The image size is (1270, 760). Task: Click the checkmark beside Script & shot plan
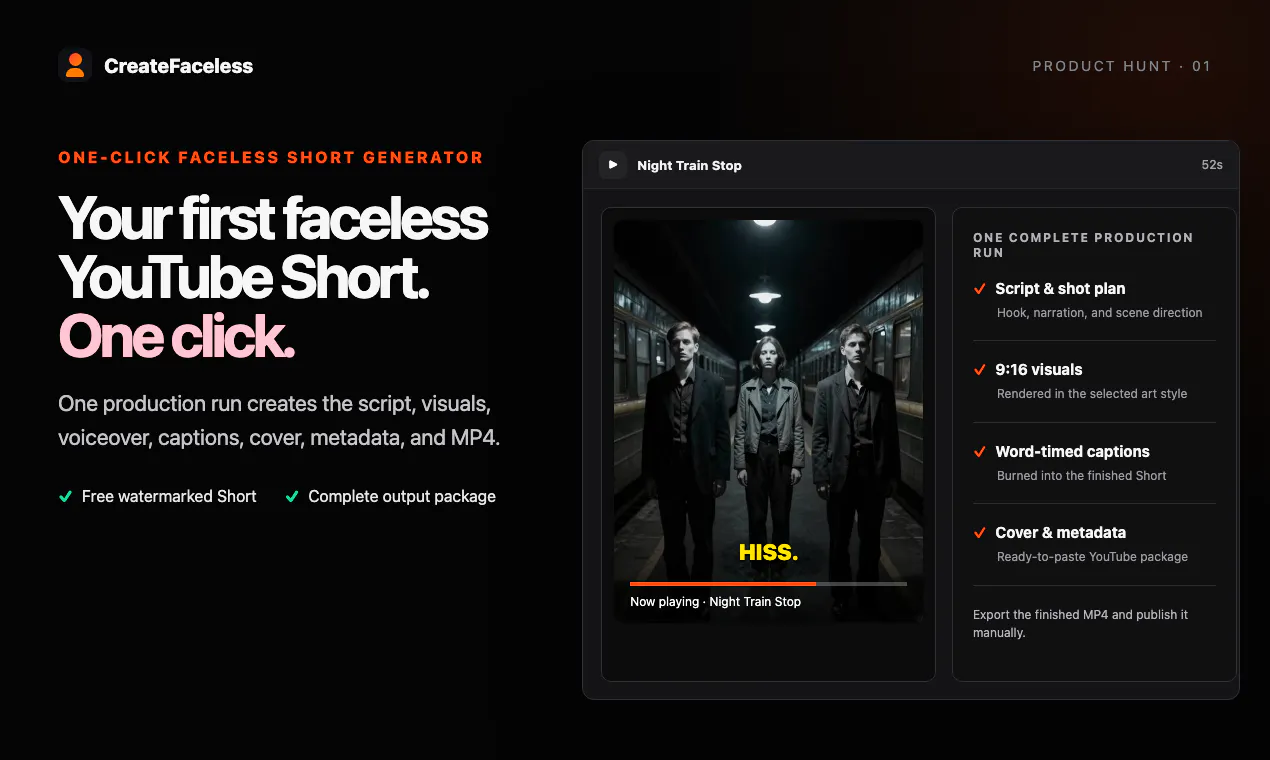[x=980, y=289]
